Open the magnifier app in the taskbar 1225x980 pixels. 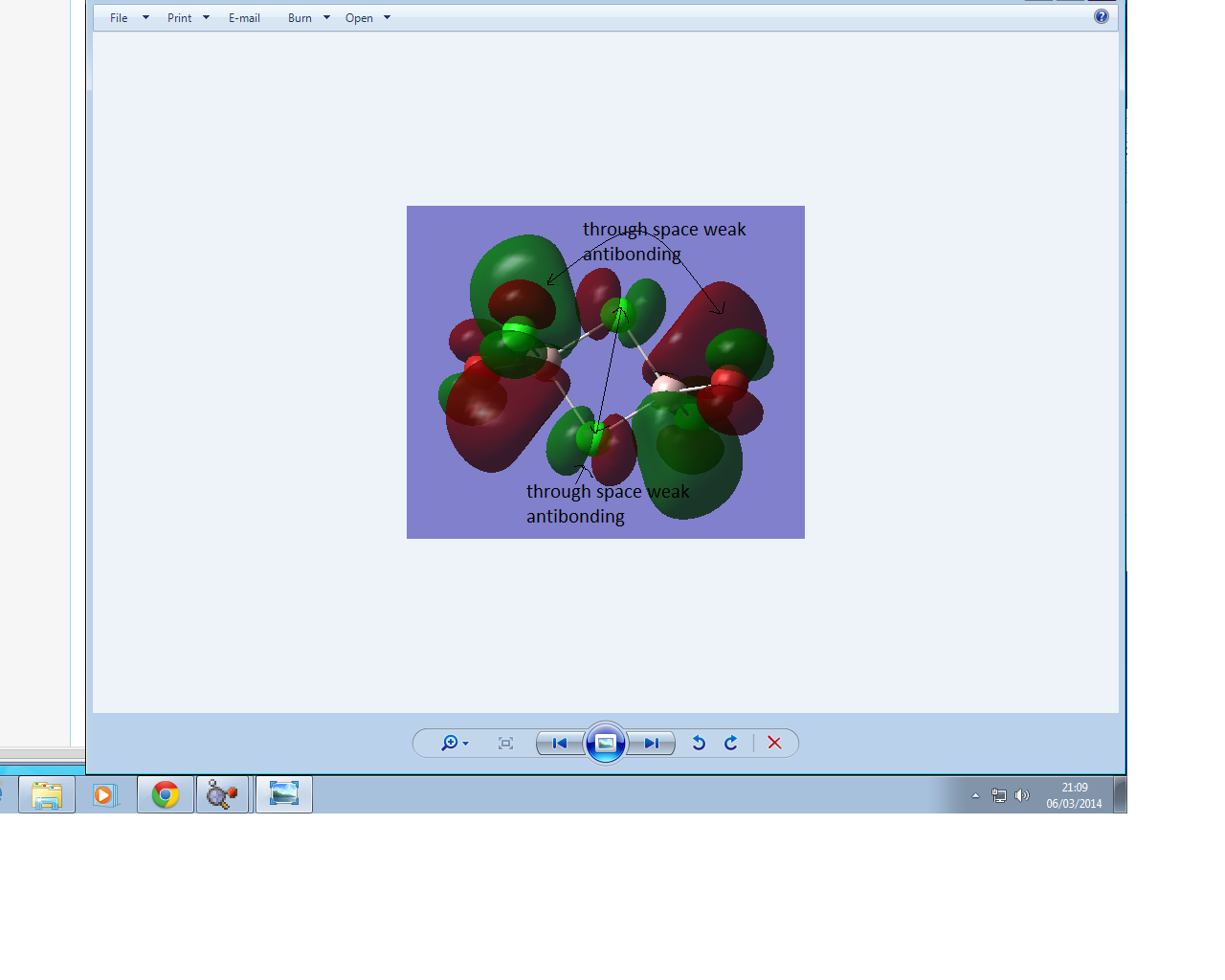(x=223, y=794)
